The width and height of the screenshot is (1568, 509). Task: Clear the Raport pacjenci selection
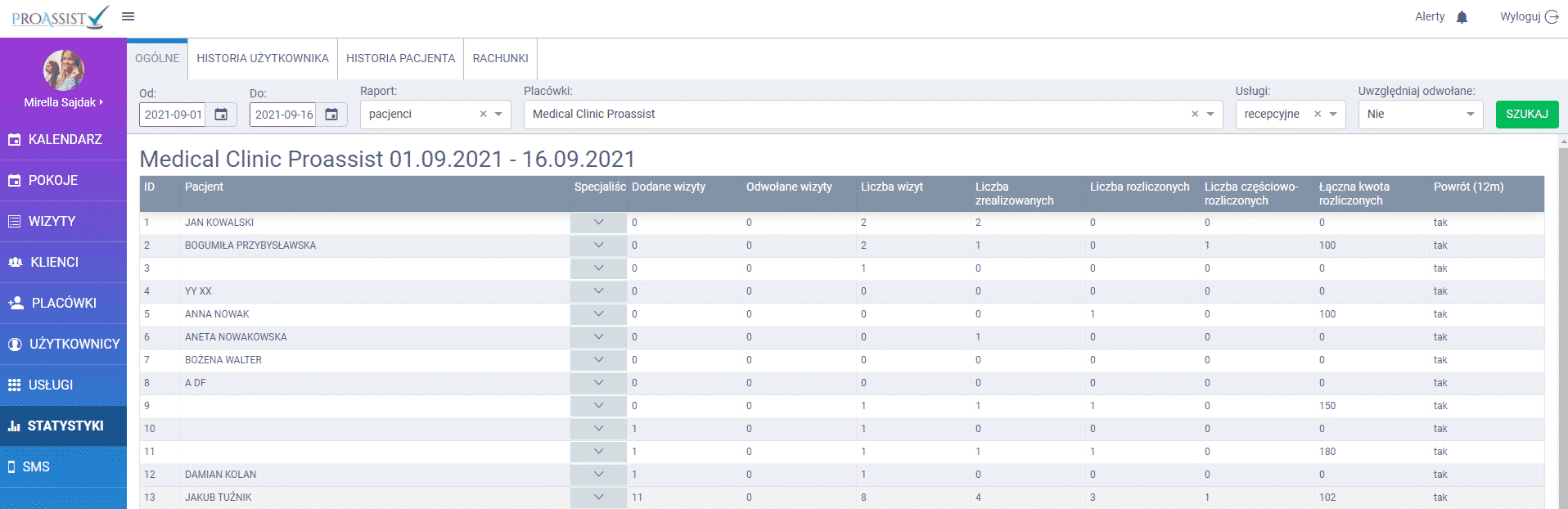483,114
